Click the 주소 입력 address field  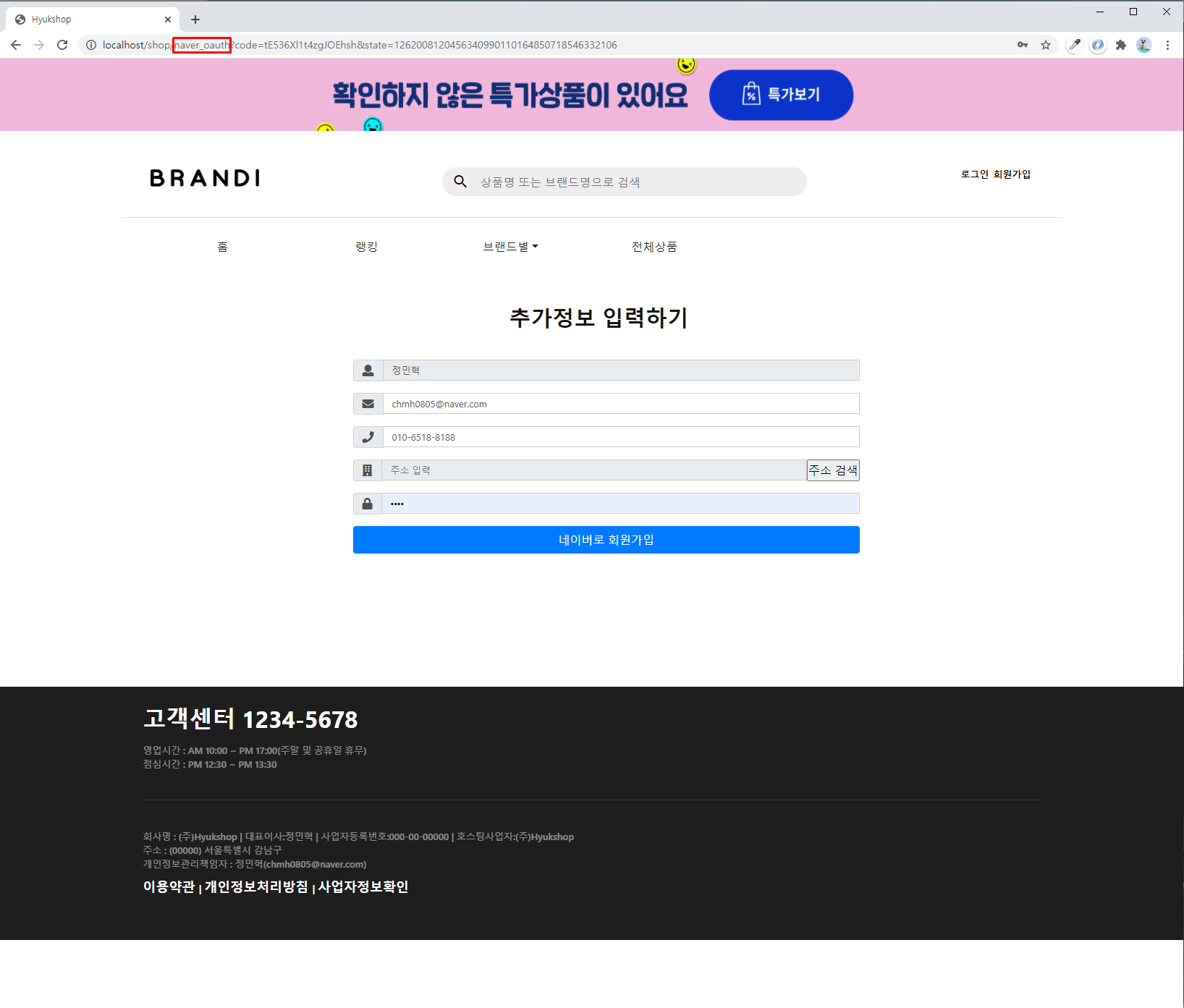click(x=594, y=470)
